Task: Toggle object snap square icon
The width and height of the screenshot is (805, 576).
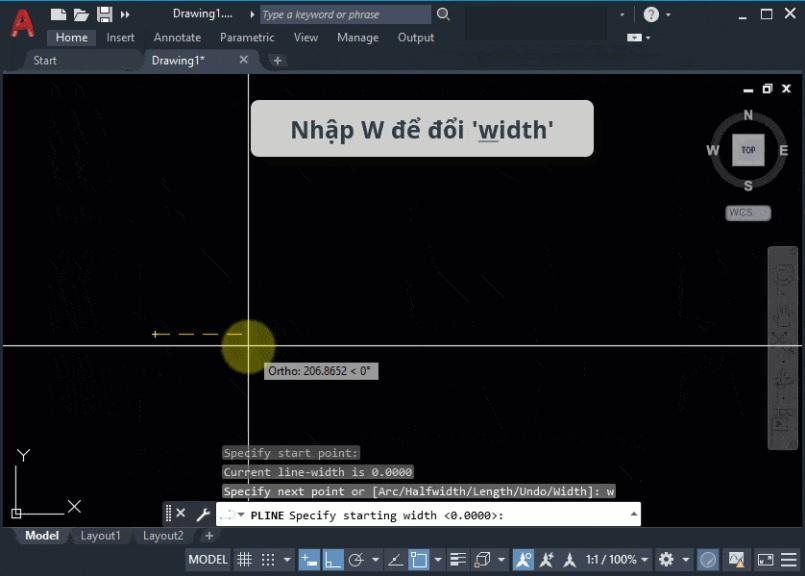Action: (x=419, y=559)
